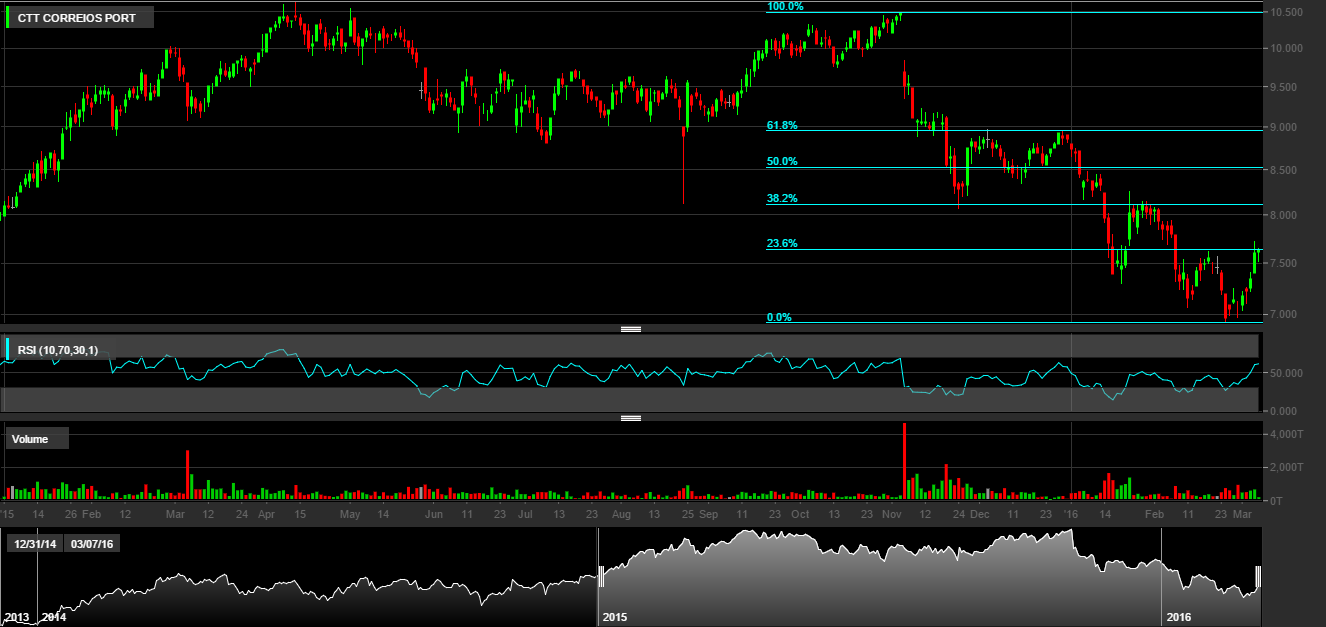Click the tallest red volume bar in early November
Image resolution: width=1326 pixels, height=627 pixels.
coord(904,461)
